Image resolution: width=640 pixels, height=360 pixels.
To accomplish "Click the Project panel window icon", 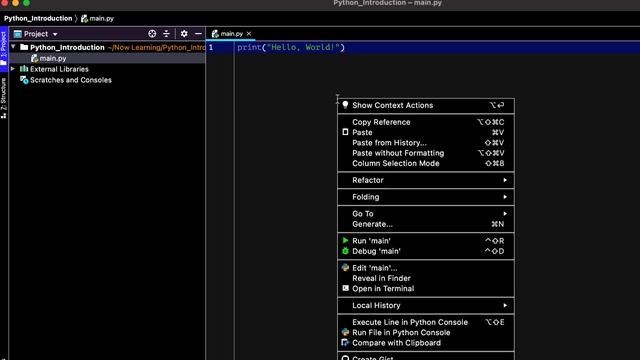I will click(x=18, y=34).
